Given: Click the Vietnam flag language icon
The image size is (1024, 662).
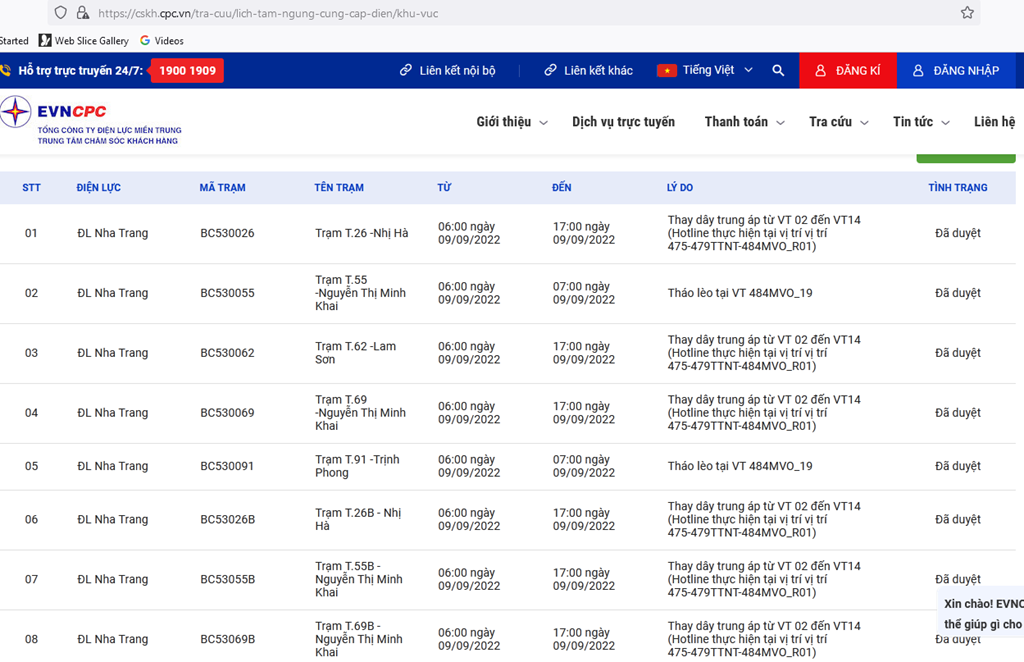Looking at the screenshot, I should 666,71.
